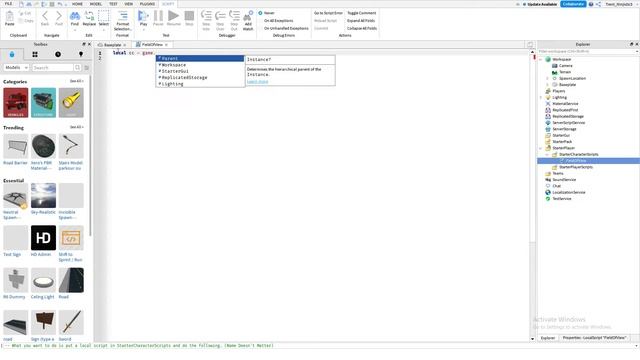This screenshot has width=640, height=360.
Task: Click See All next to Trending
Action: click(76, 127)
